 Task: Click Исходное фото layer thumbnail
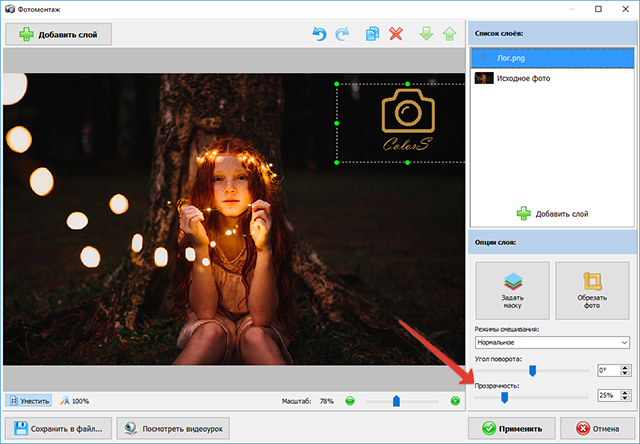click(484, 78)
